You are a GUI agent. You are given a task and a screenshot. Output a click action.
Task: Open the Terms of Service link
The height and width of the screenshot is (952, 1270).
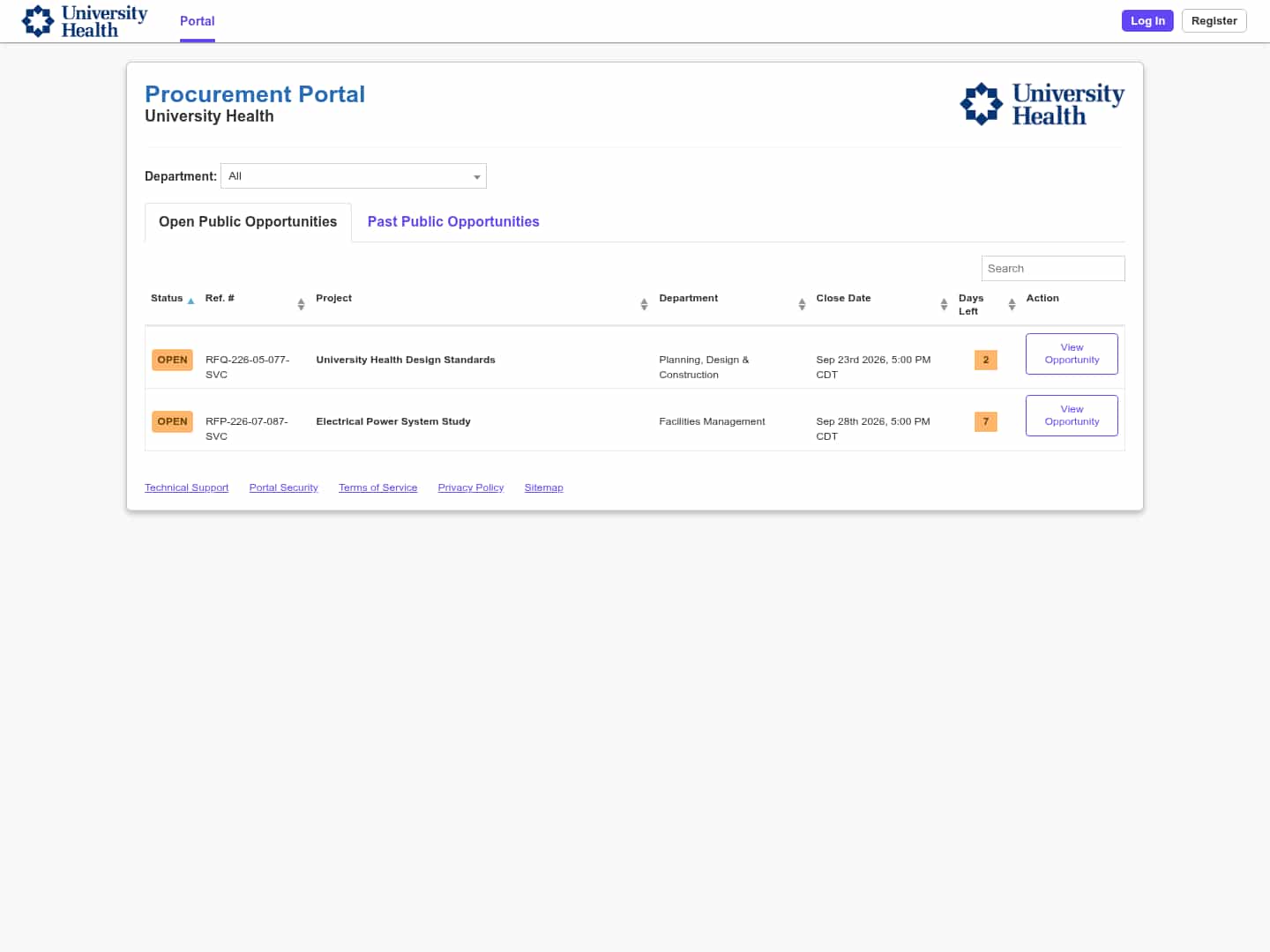pyautogui.click(x=377, y=487)
